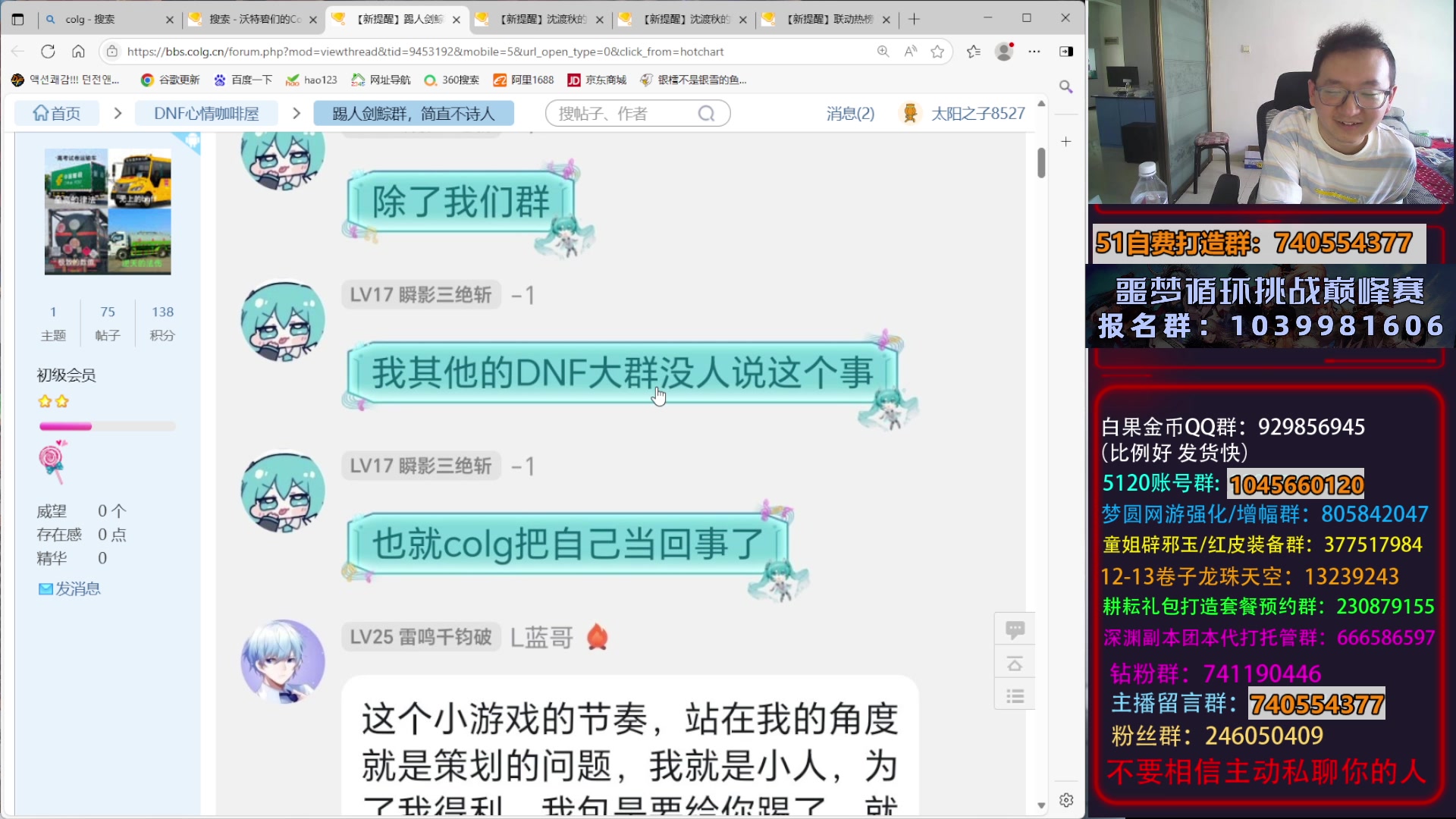Image resolution: width=1456 pixels, height=819 pixels.
Task: Open the 360搜索 bookmark
Action: (452, 80)
